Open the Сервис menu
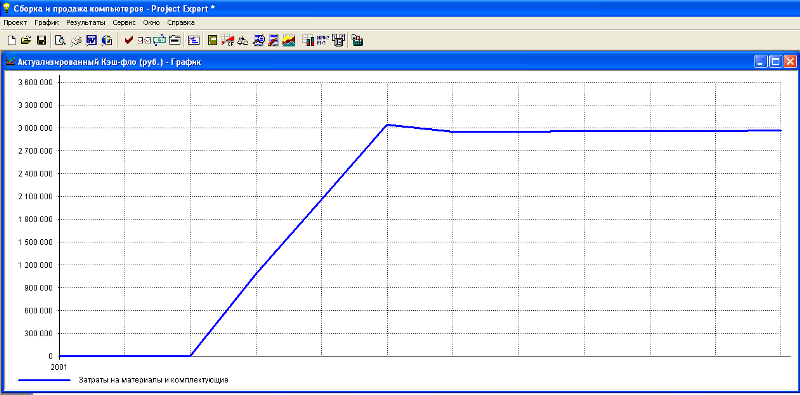The height and width of the screenshot is (395, 800). click(x=124, y=23)
